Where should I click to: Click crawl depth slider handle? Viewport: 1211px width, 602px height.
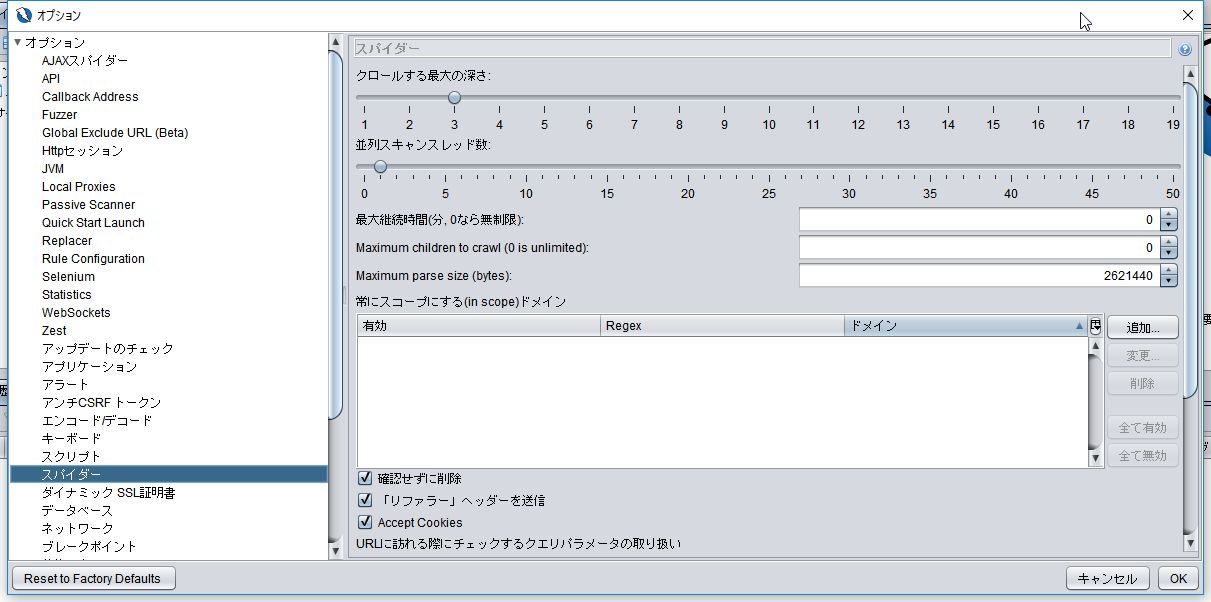[454, 98]
